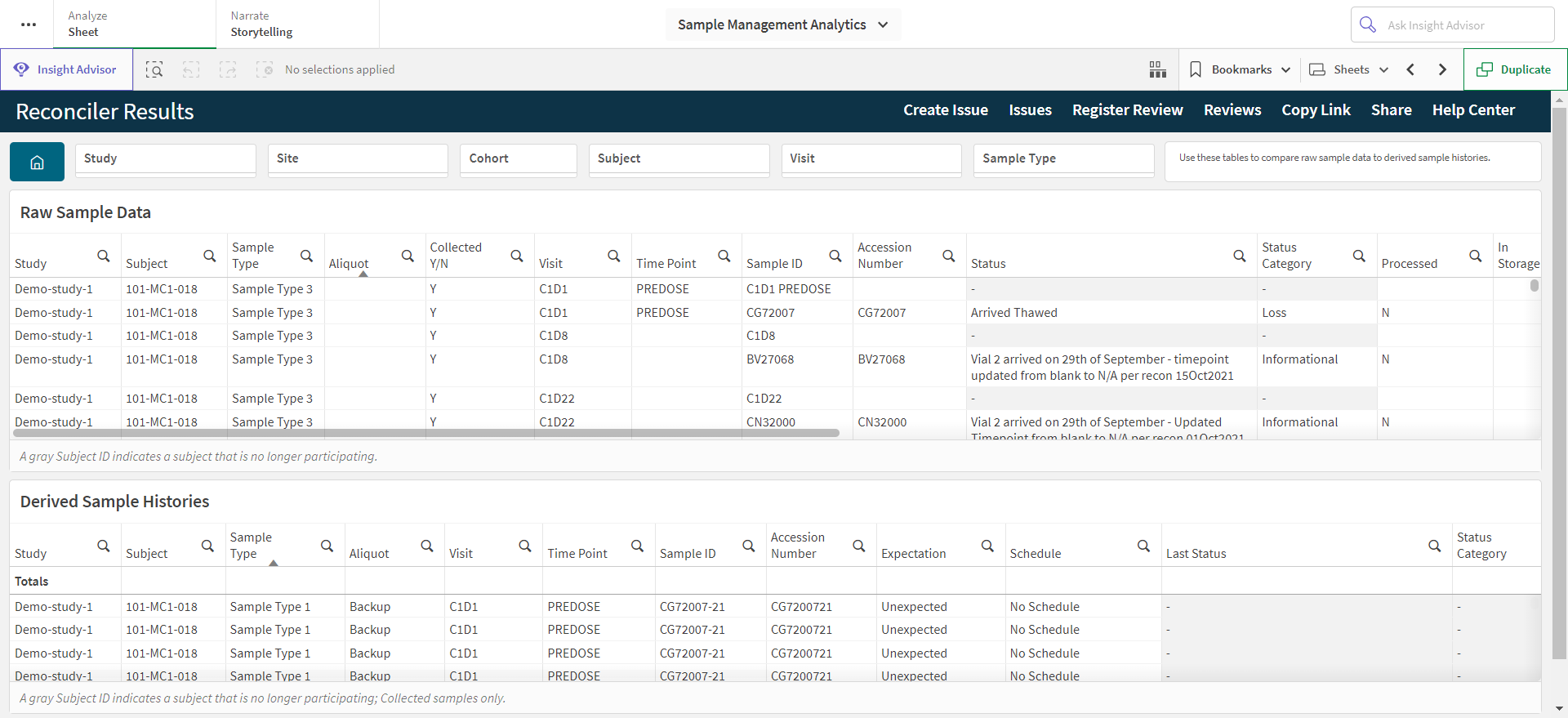
Task: Expand the Sample Management Analytics app dropdown
Action: (x=783, y=25)
